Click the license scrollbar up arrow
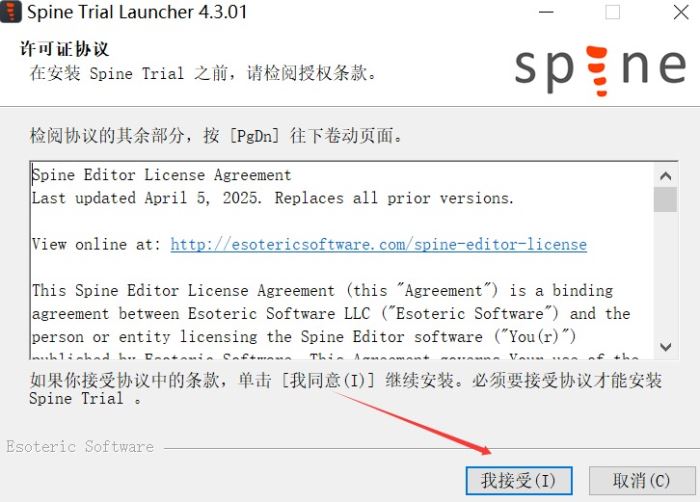This screenshot has height=502, width=700. (x=665, y=176)
